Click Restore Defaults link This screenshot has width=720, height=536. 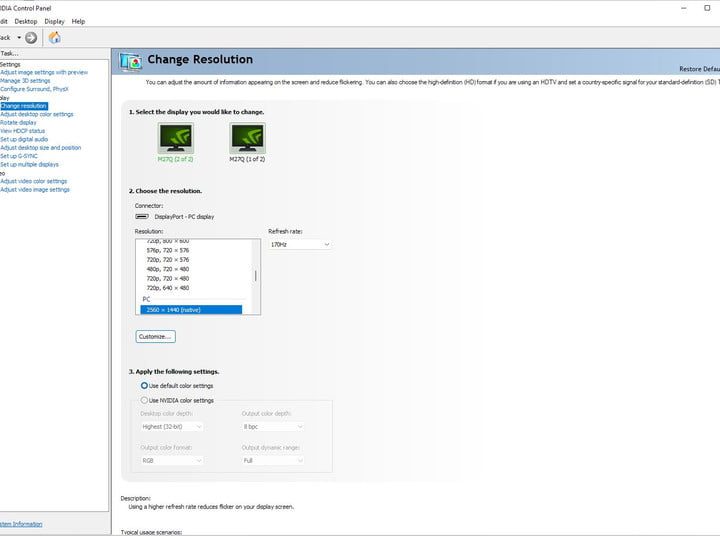pos(699,69)
